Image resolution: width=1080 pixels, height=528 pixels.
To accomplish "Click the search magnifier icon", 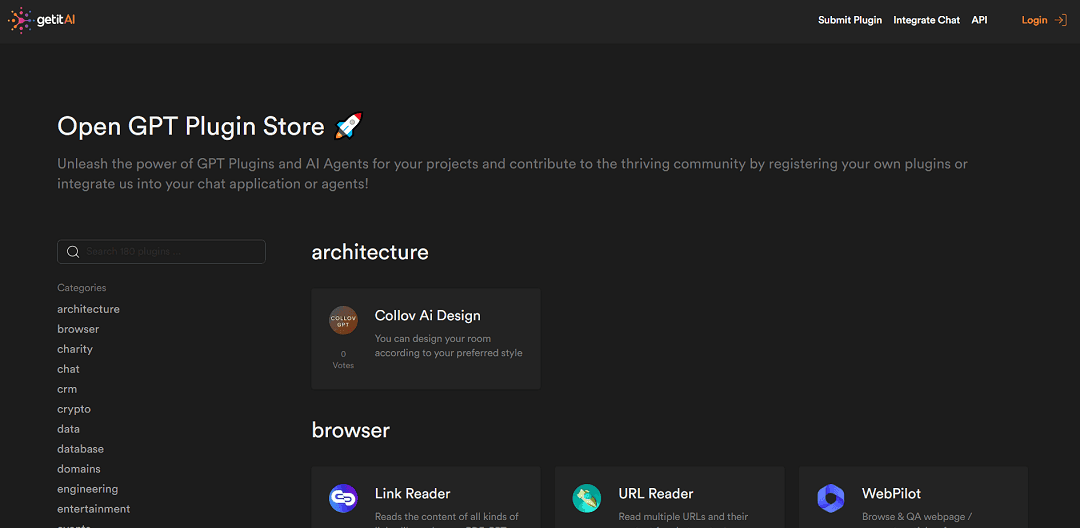I will point(73,252).
